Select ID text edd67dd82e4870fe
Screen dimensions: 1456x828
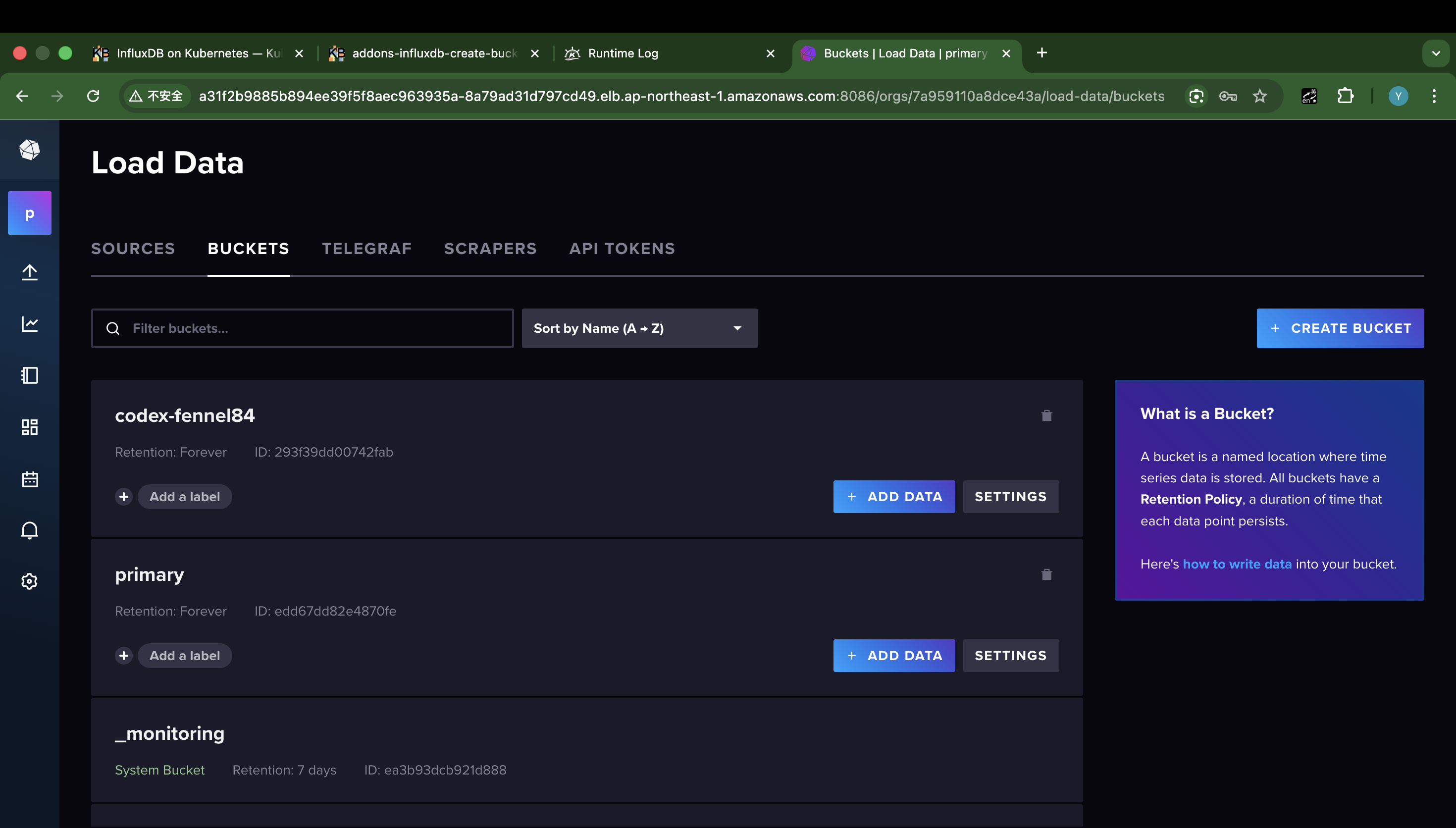click(335, 611)
